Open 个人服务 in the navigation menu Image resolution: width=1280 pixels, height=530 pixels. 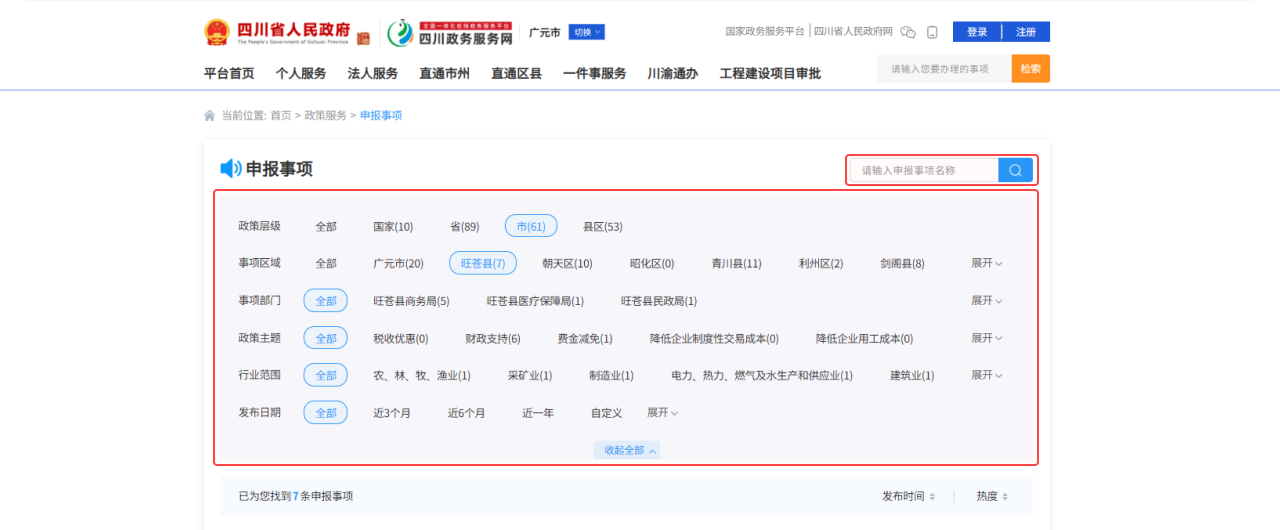pos(301,73)
